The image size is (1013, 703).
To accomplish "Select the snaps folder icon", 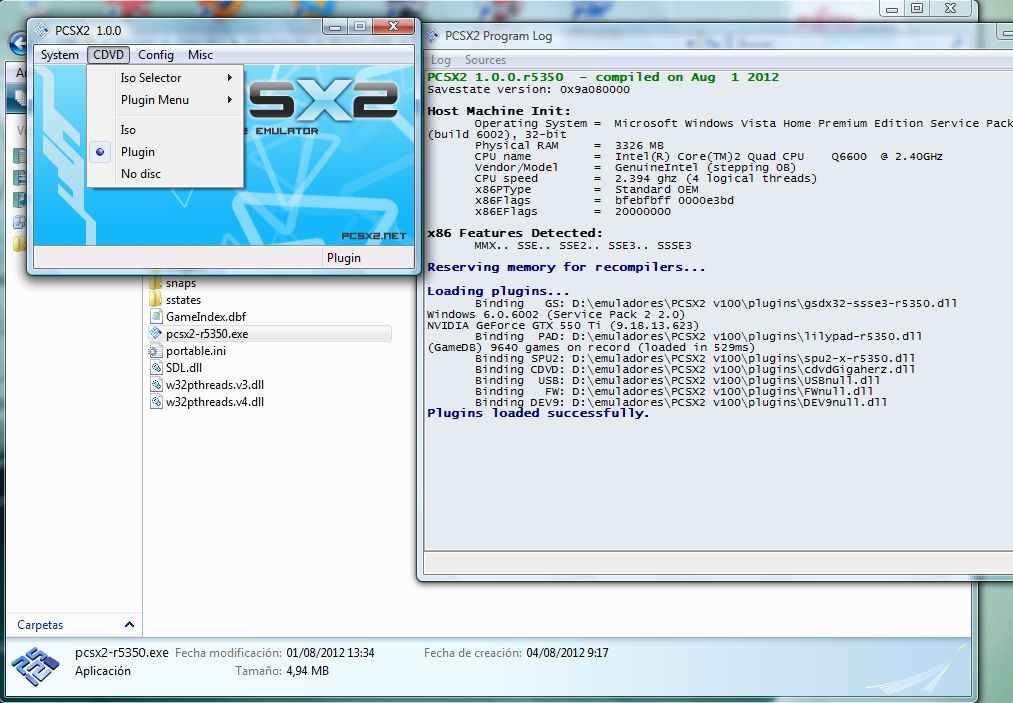I will [155, 283].
